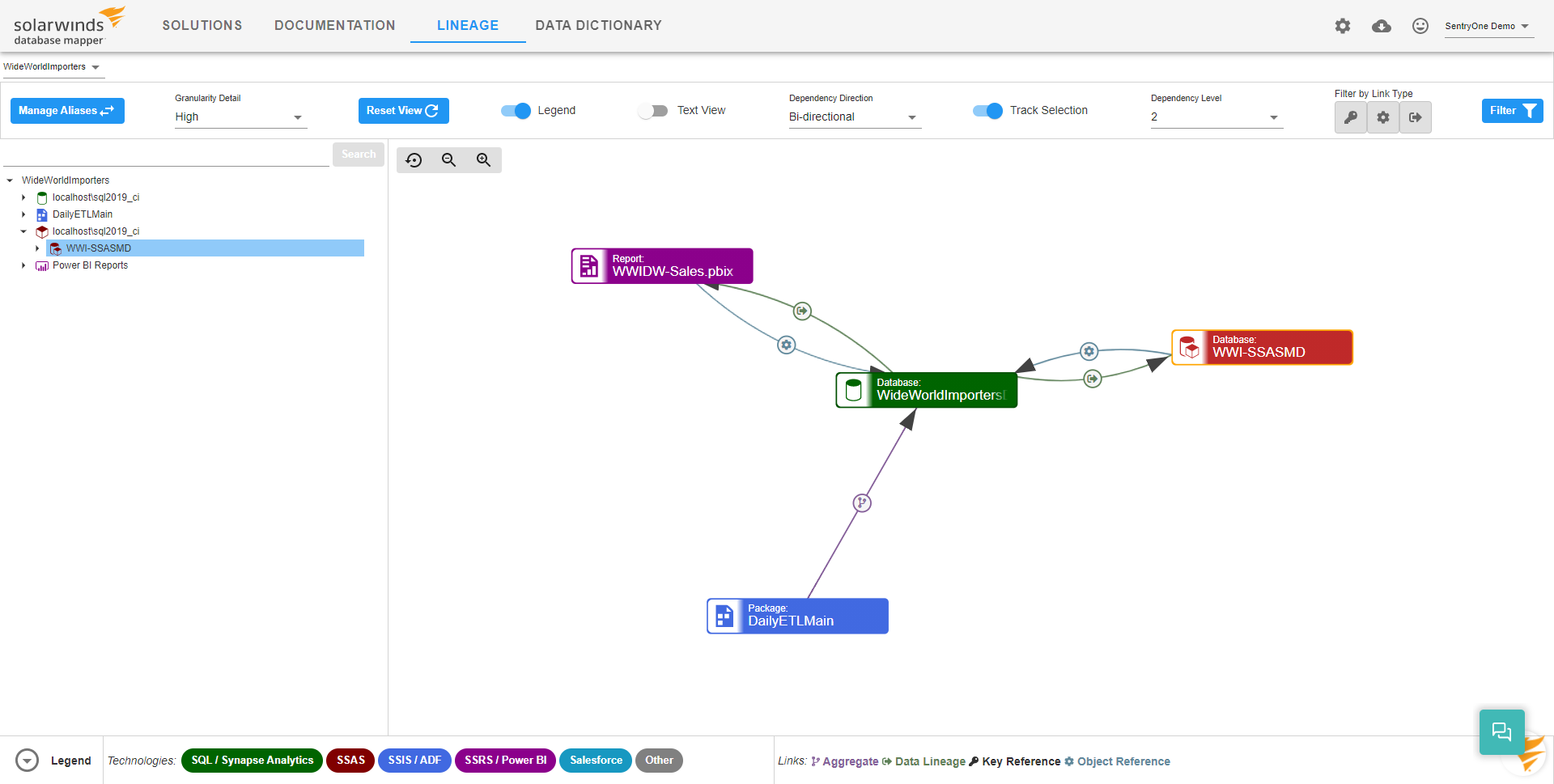Expand the DailyETLMain tree node
Screen dimensions: 1554x784
(x=23, y=214)
